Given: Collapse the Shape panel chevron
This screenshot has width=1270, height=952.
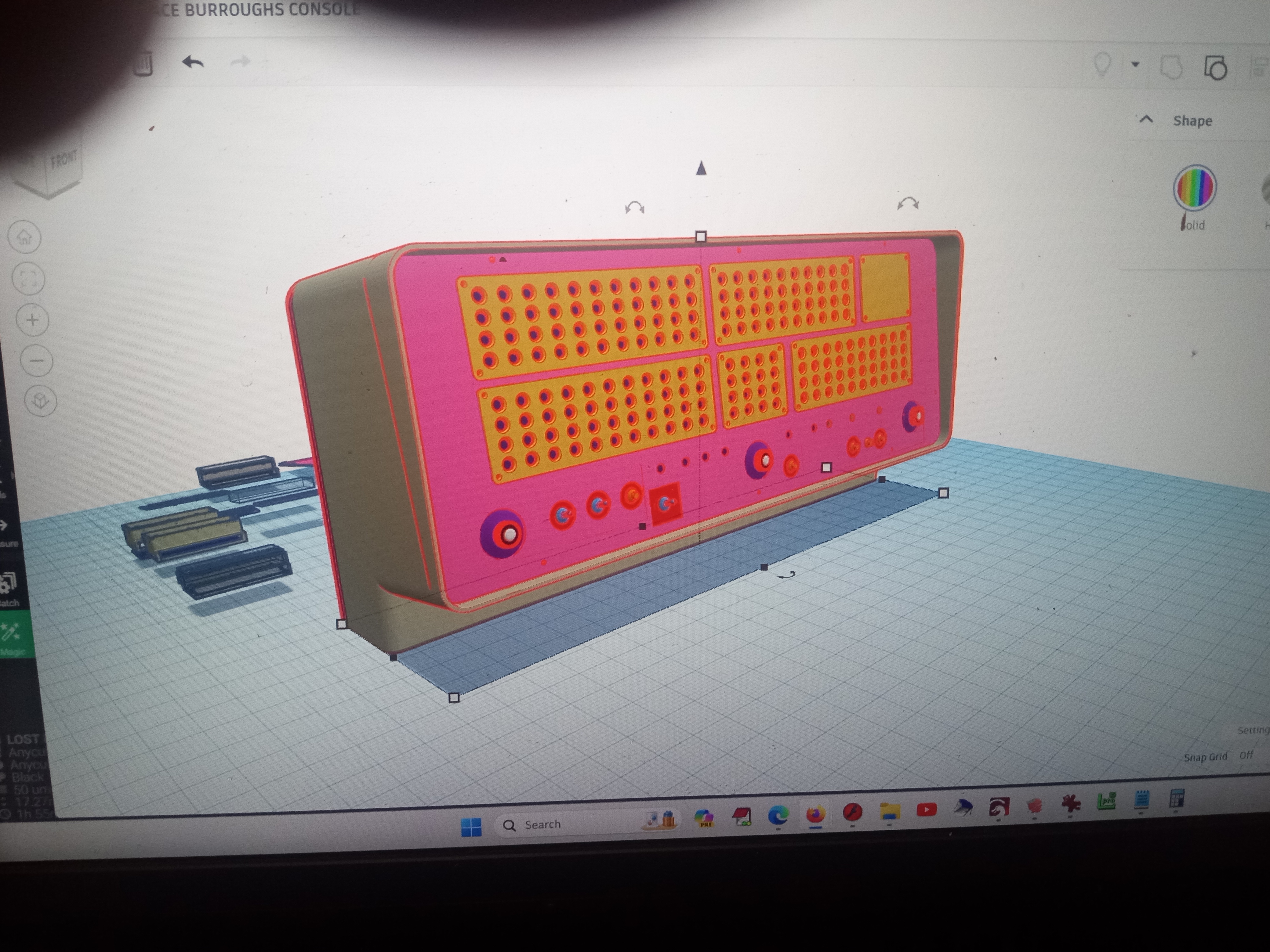Looking at the screenshot, I should (1146, 119).
